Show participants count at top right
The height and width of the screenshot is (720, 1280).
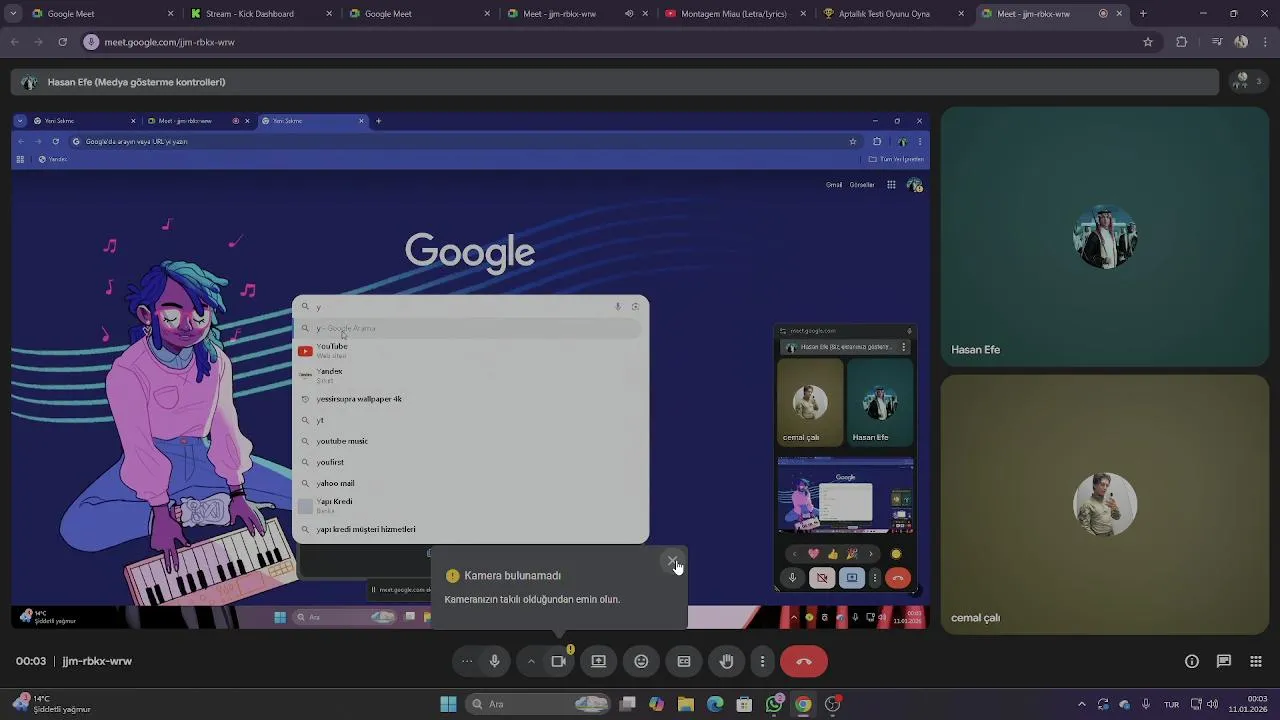[1246, 82]
